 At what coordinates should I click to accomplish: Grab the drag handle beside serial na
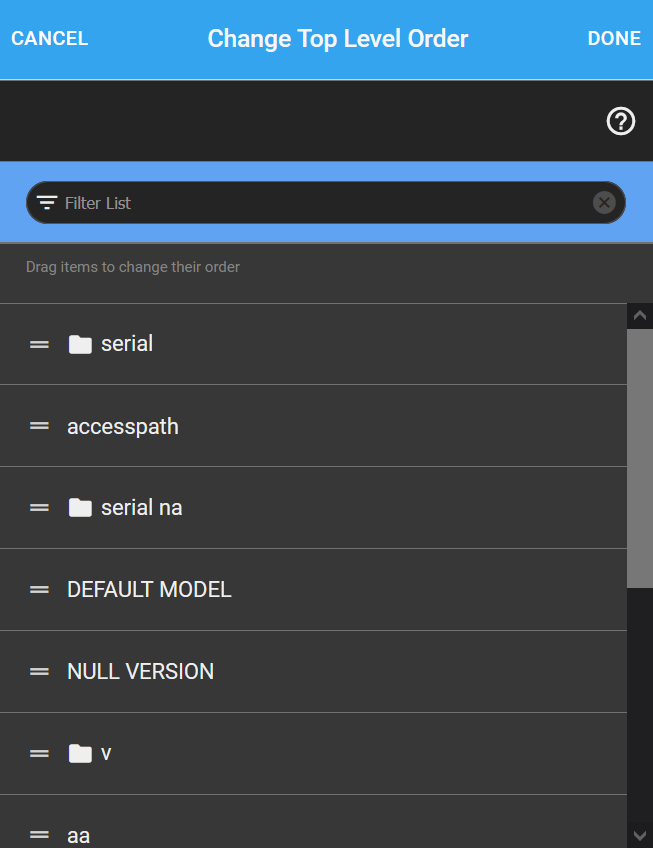pos(40,508)
